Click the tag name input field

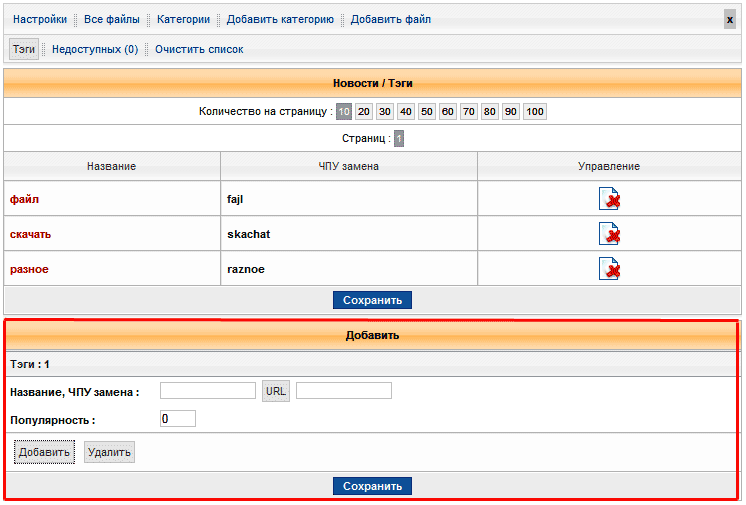[208, 391]
